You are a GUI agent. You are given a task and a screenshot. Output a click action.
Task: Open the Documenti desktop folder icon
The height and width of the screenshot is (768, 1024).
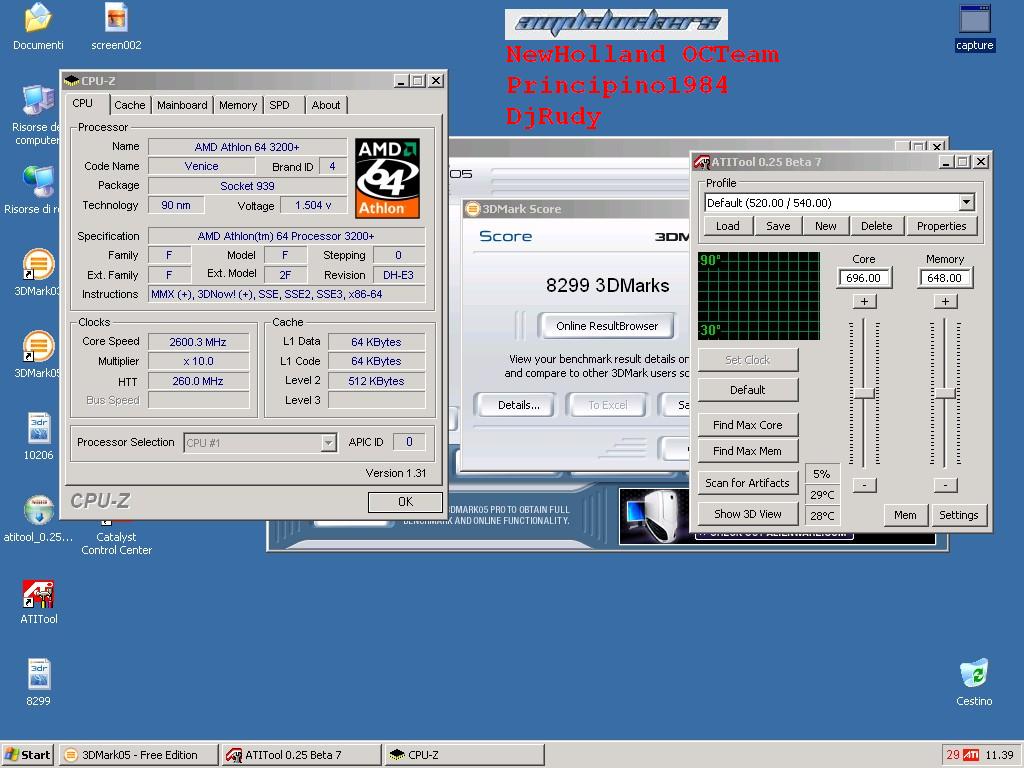pyautogui.click(x=38, y=18)
